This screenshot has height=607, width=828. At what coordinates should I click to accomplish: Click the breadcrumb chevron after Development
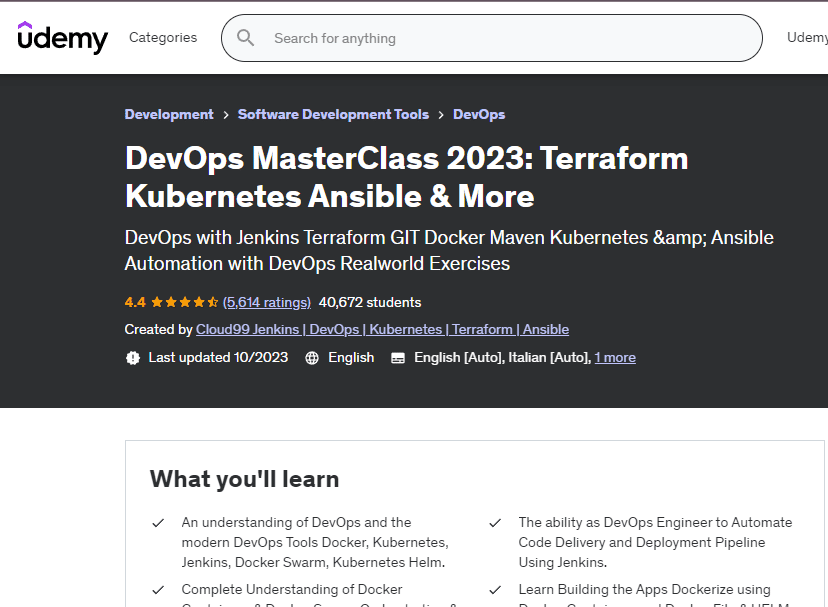(x=225, y=115)
